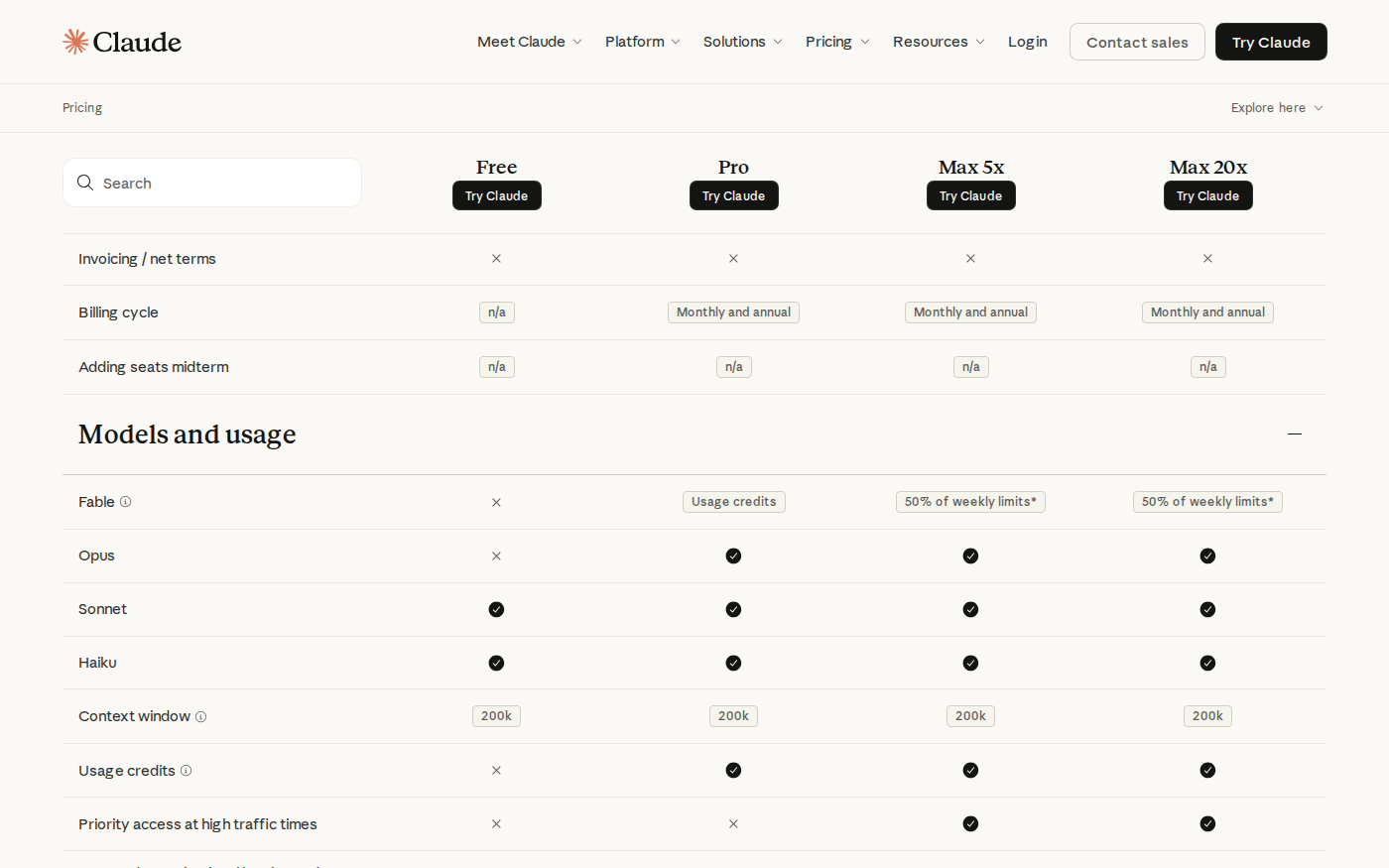This screenshot has width=1389, height=868.
Task: Click the Adding seats midterm row label
Action: 154,367
